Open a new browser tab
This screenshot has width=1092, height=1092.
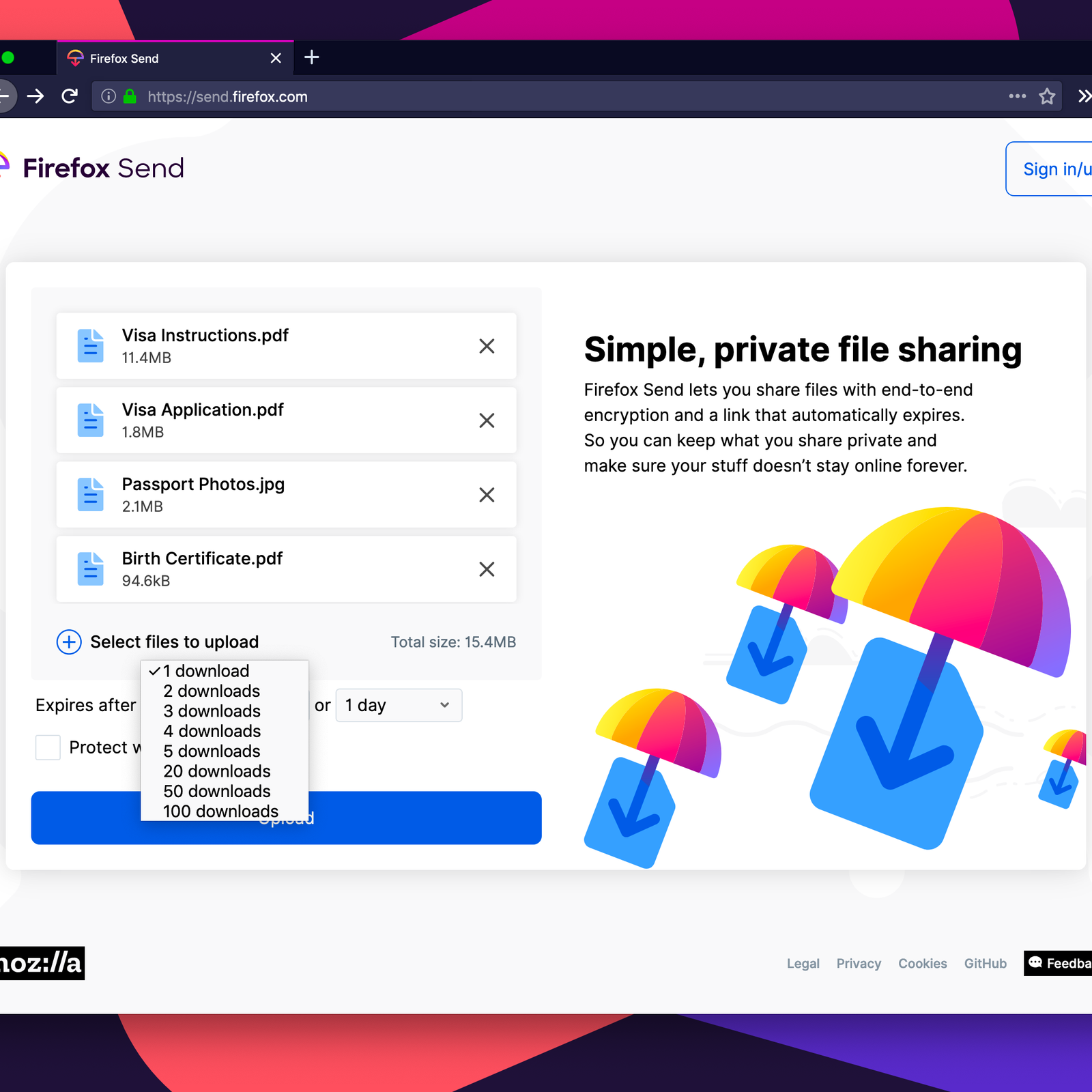pyautogui.click(x=312, y=57)
